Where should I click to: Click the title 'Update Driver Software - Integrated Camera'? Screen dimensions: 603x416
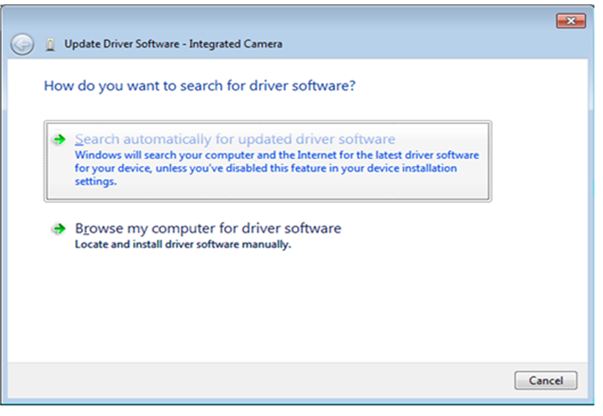[173, 44]
